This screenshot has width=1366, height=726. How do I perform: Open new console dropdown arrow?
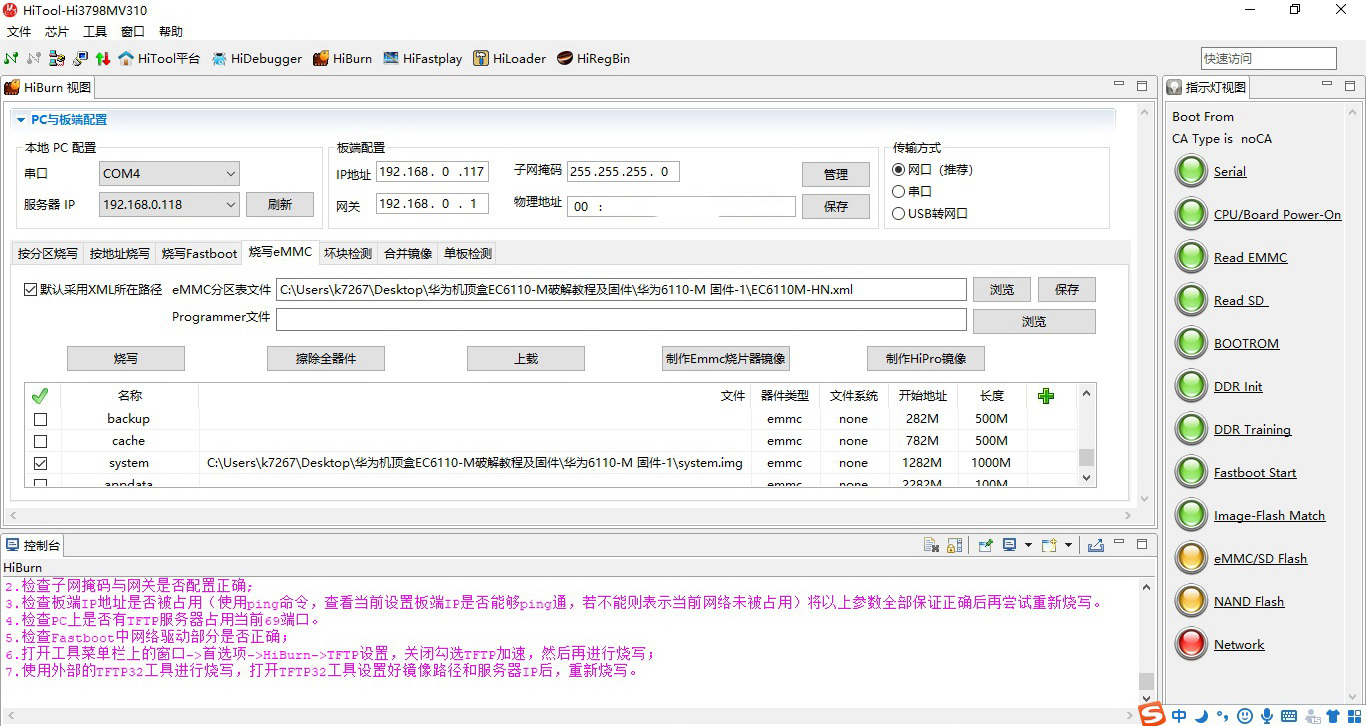(x=1068, y=545)
